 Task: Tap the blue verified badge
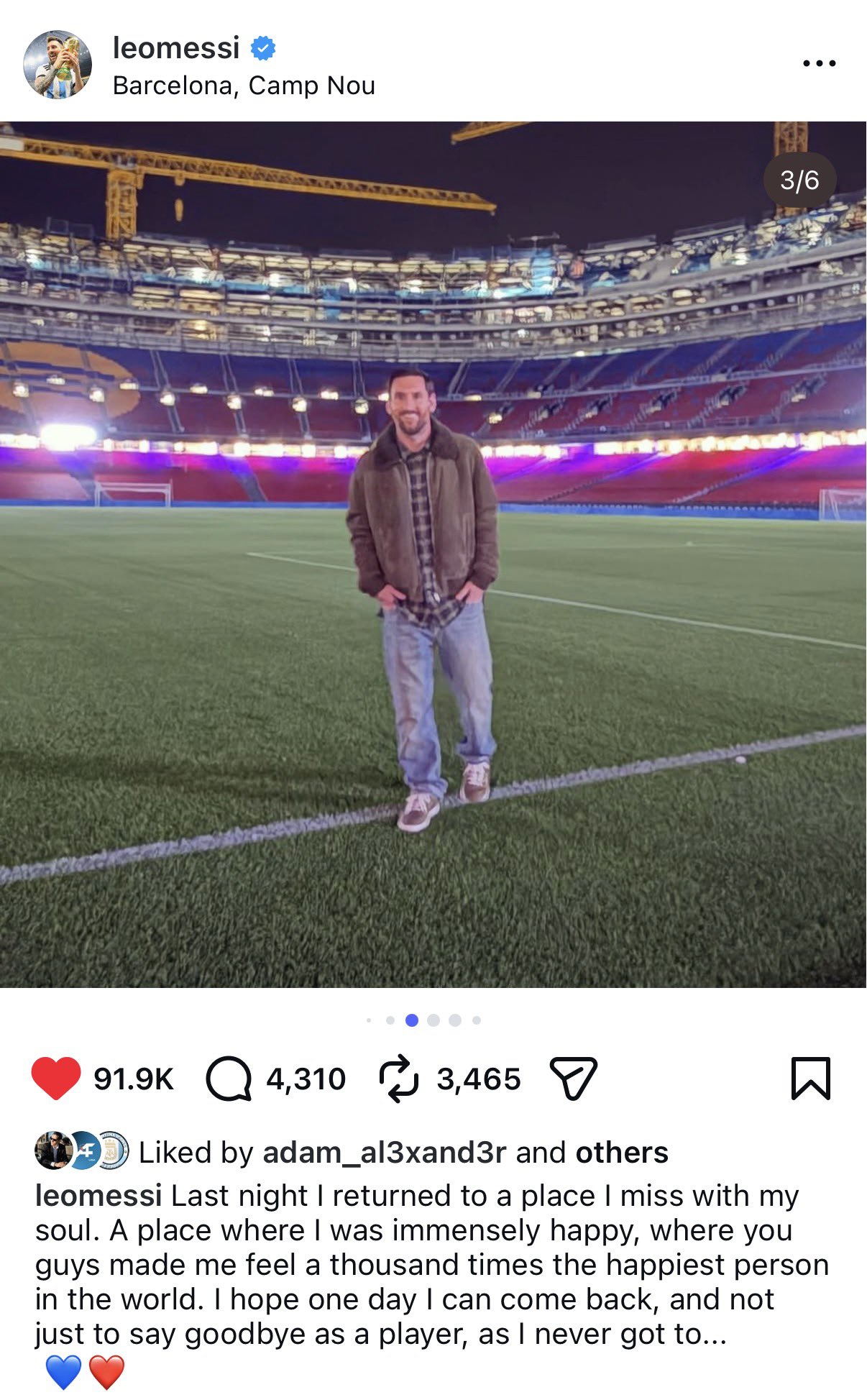[263, 48]
